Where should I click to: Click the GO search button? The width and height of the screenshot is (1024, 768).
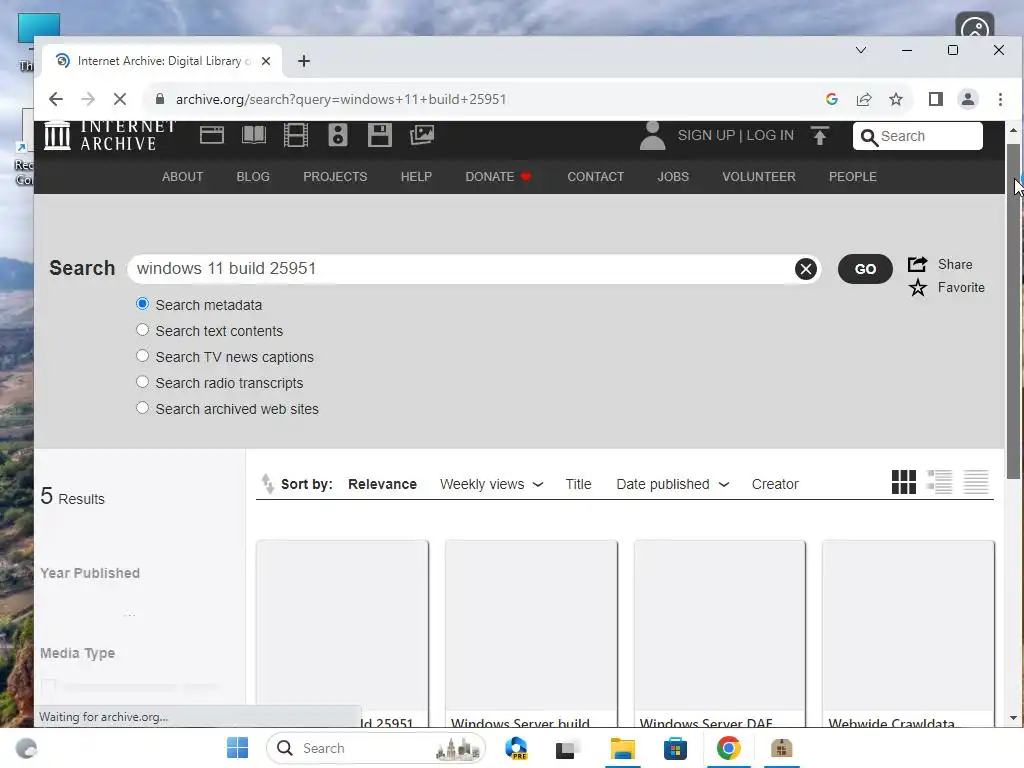865,269
